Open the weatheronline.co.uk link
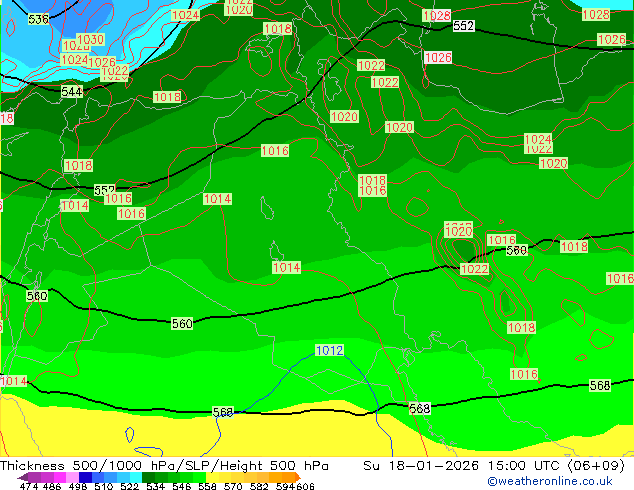The width and height of the screenshot is (634, 490). [549, 481]
